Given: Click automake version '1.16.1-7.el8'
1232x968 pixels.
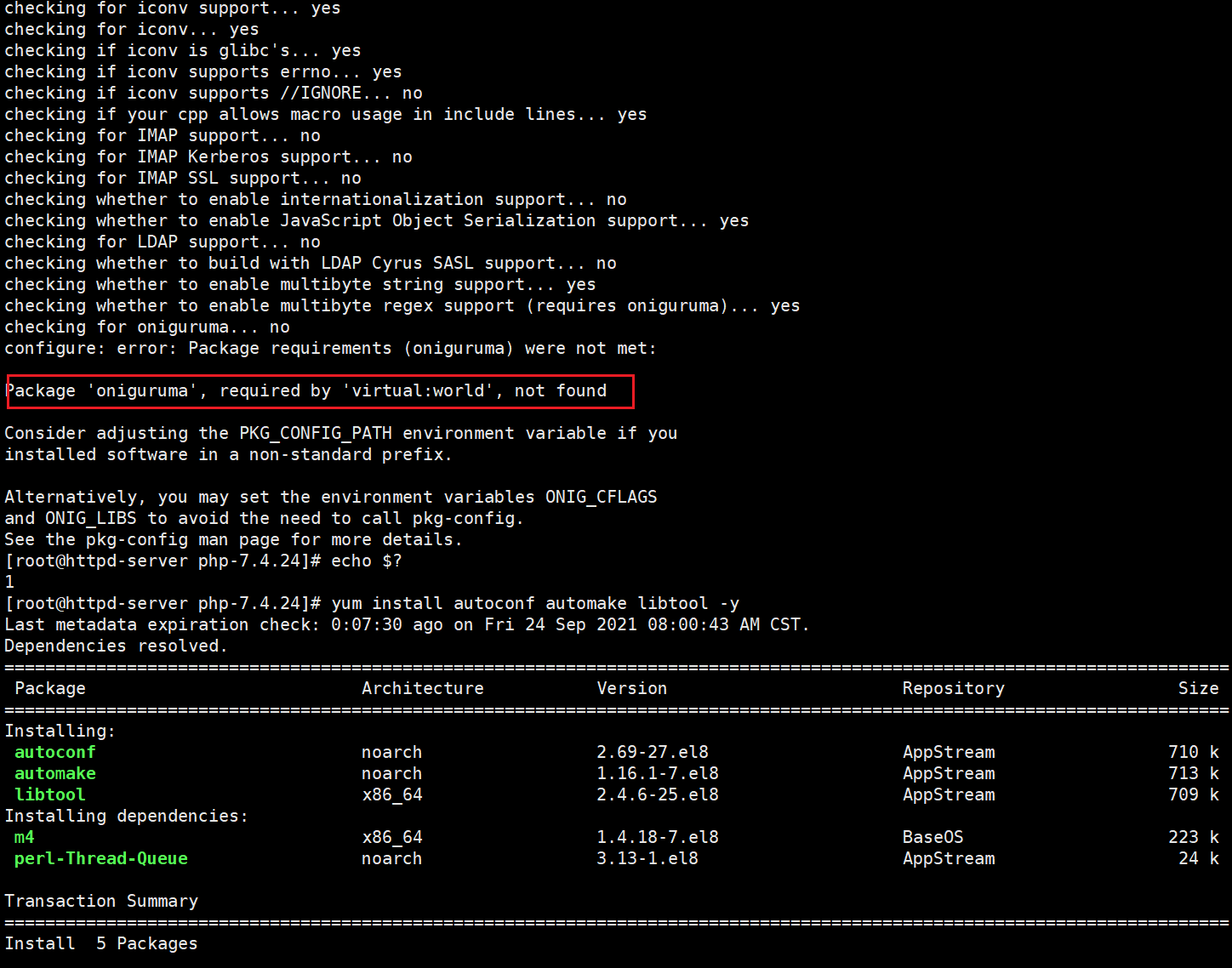Looking at the screenshot, I should coord(658,773).
